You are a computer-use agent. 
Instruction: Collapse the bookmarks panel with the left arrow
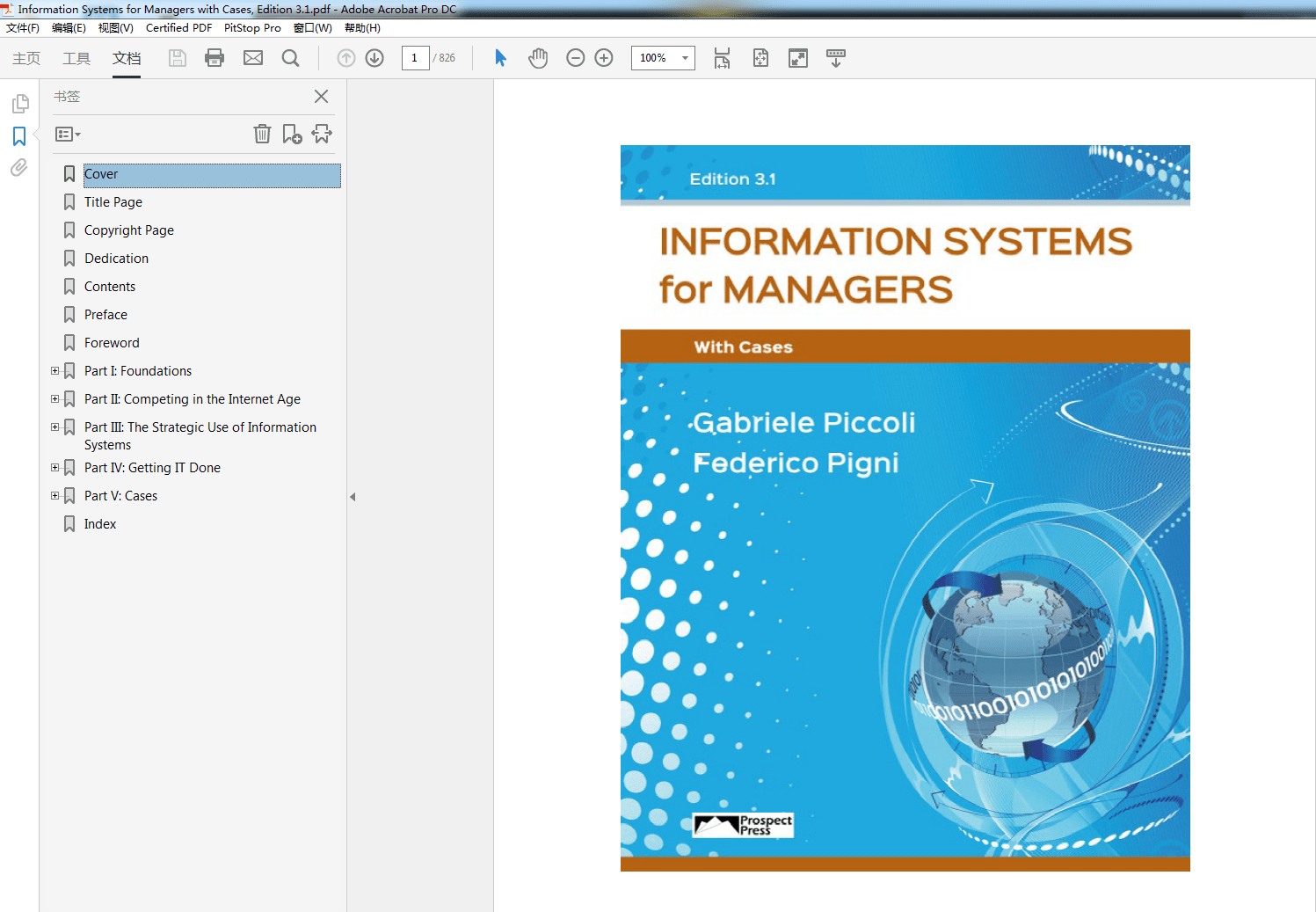coord(353,496)
